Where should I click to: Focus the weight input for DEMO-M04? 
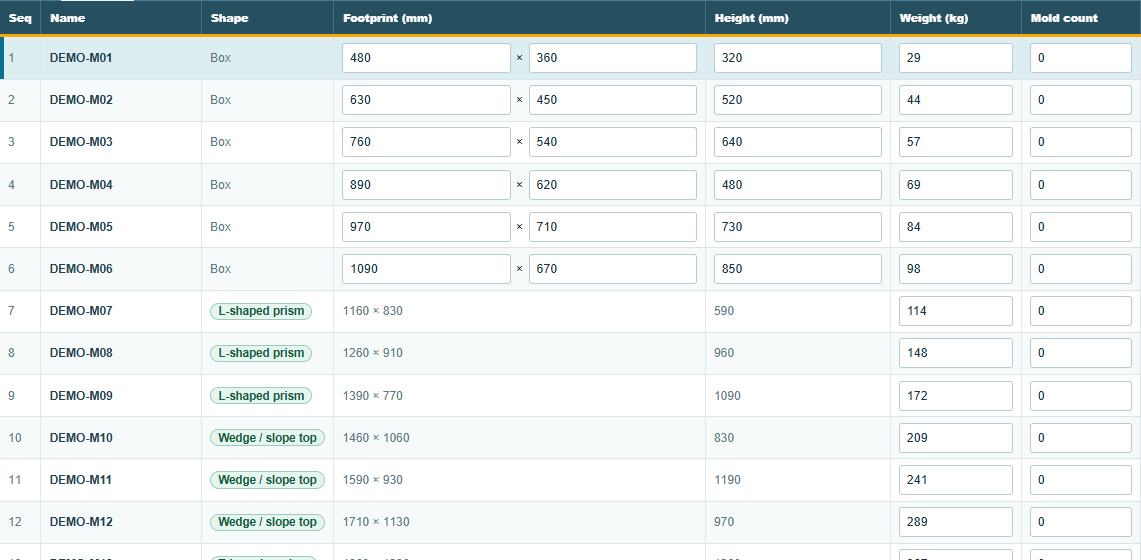(955, 185)
